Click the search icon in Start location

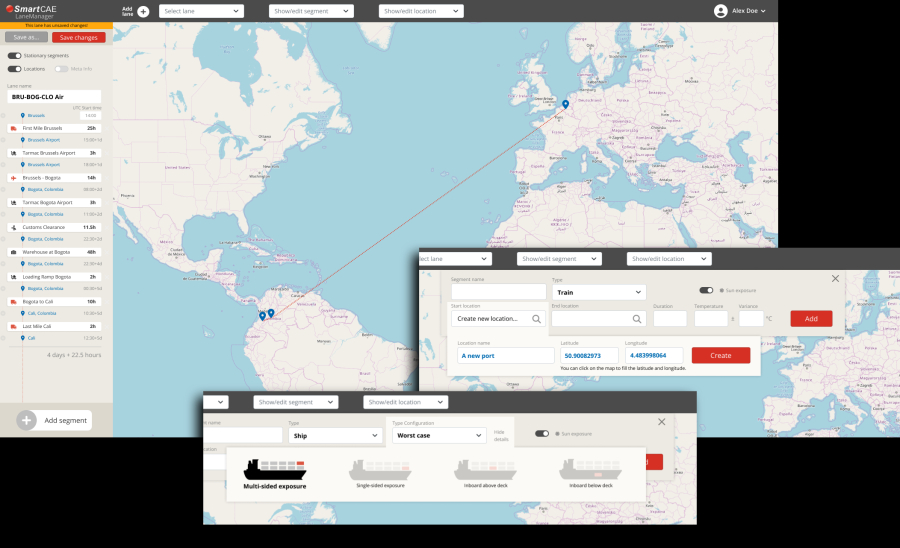point(537,319)
